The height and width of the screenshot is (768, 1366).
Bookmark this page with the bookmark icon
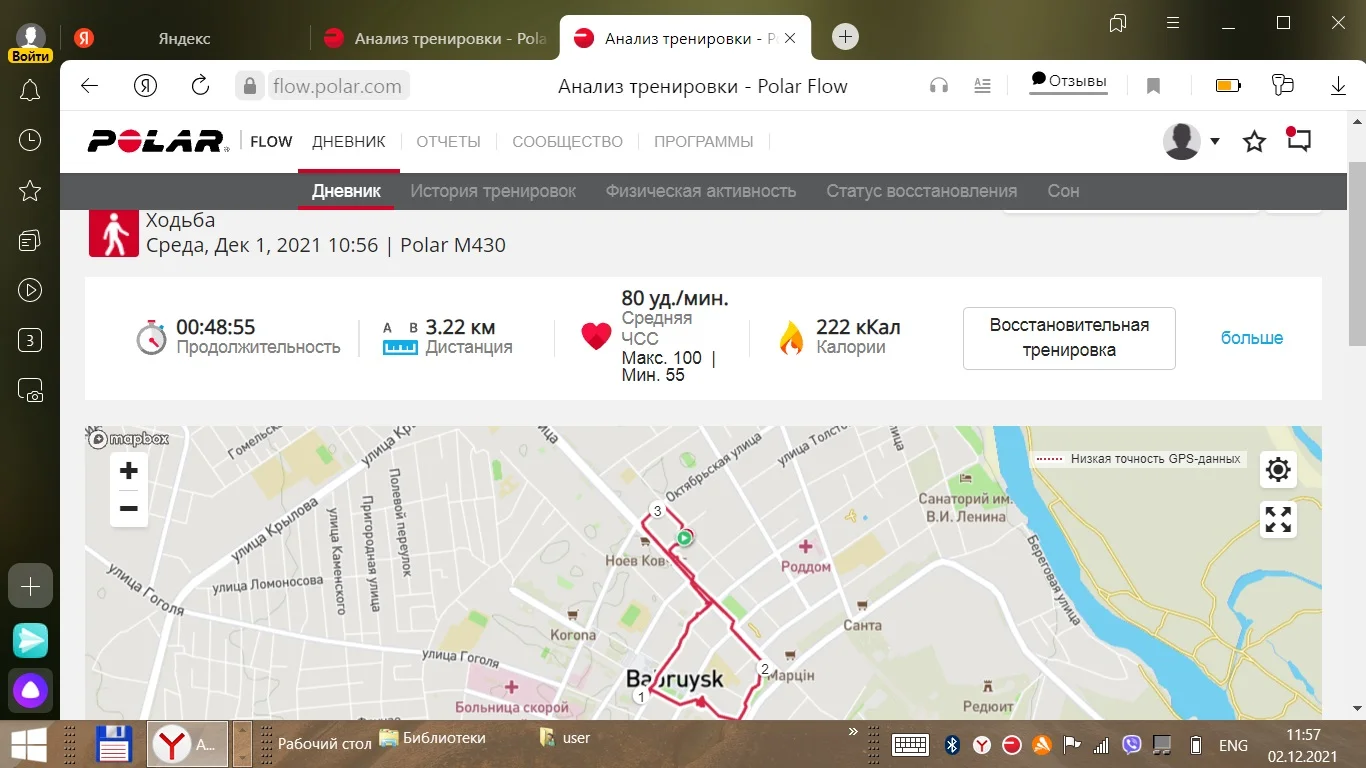point(1153,86)
